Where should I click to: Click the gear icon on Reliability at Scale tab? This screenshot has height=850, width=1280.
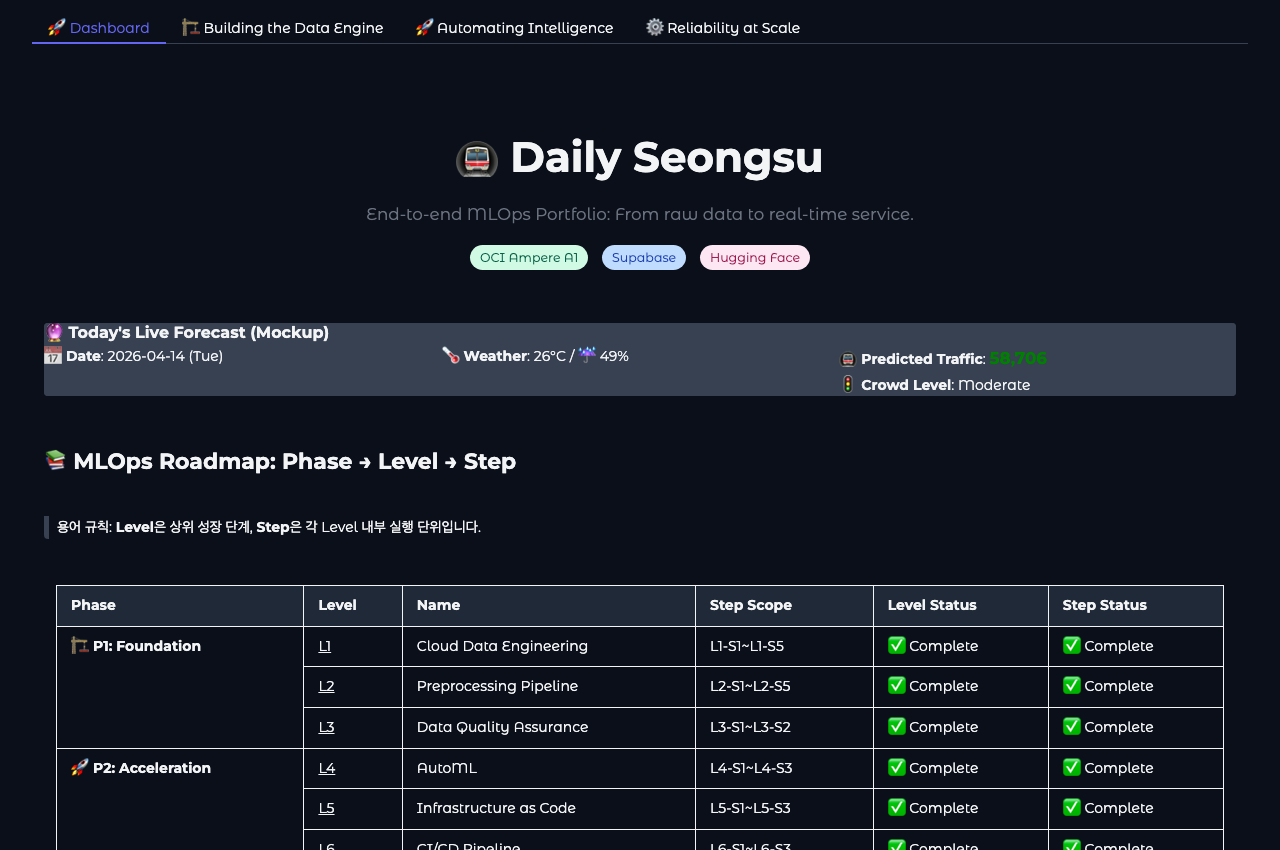(655, 27)
